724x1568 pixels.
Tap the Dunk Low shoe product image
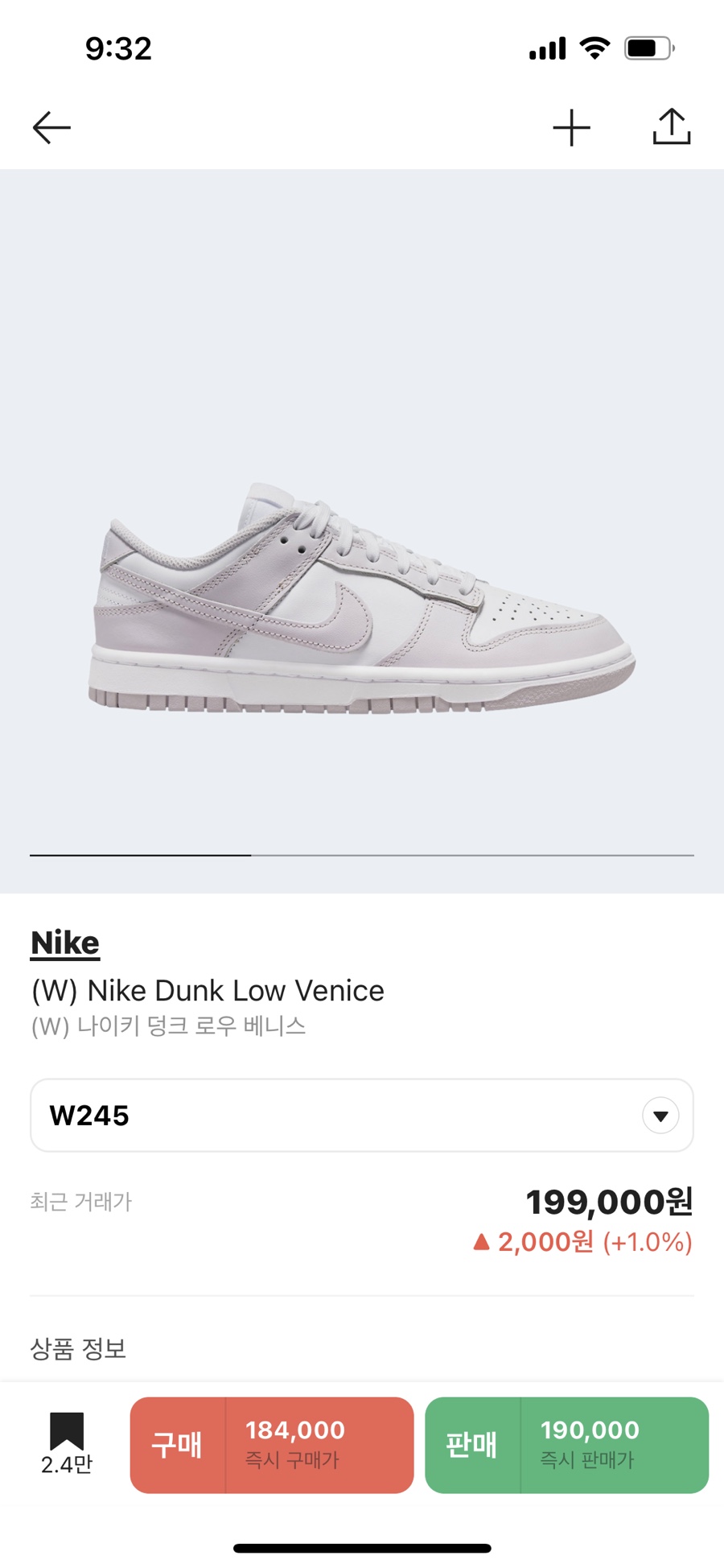click(x=361, y=597)
